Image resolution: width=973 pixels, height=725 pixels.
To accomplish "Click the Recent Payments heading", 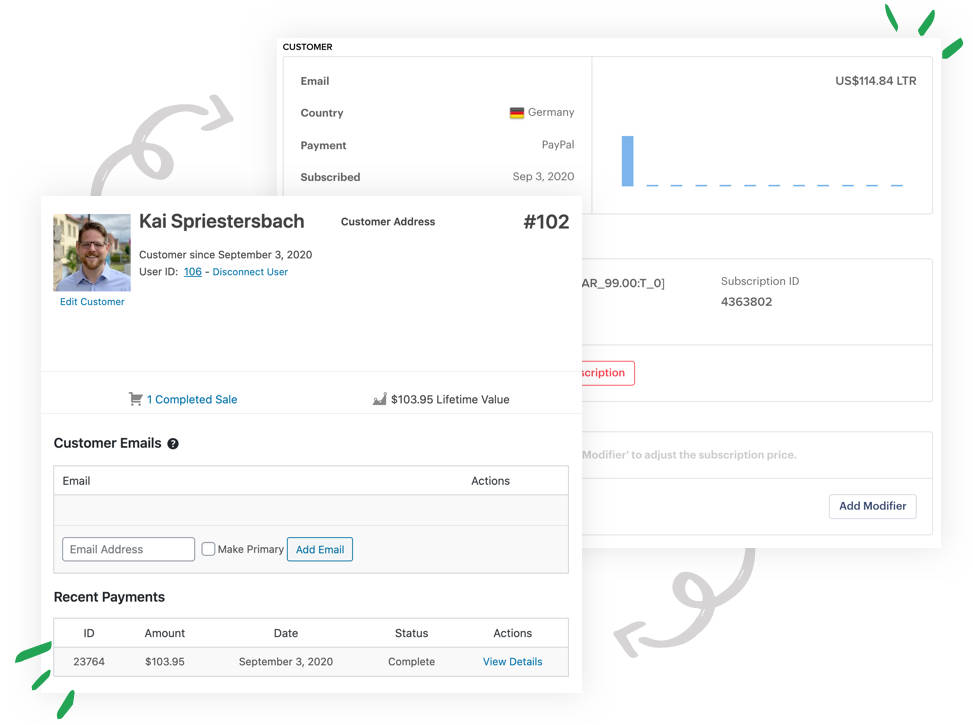I will pyautogui.click(x=109, y=597).
